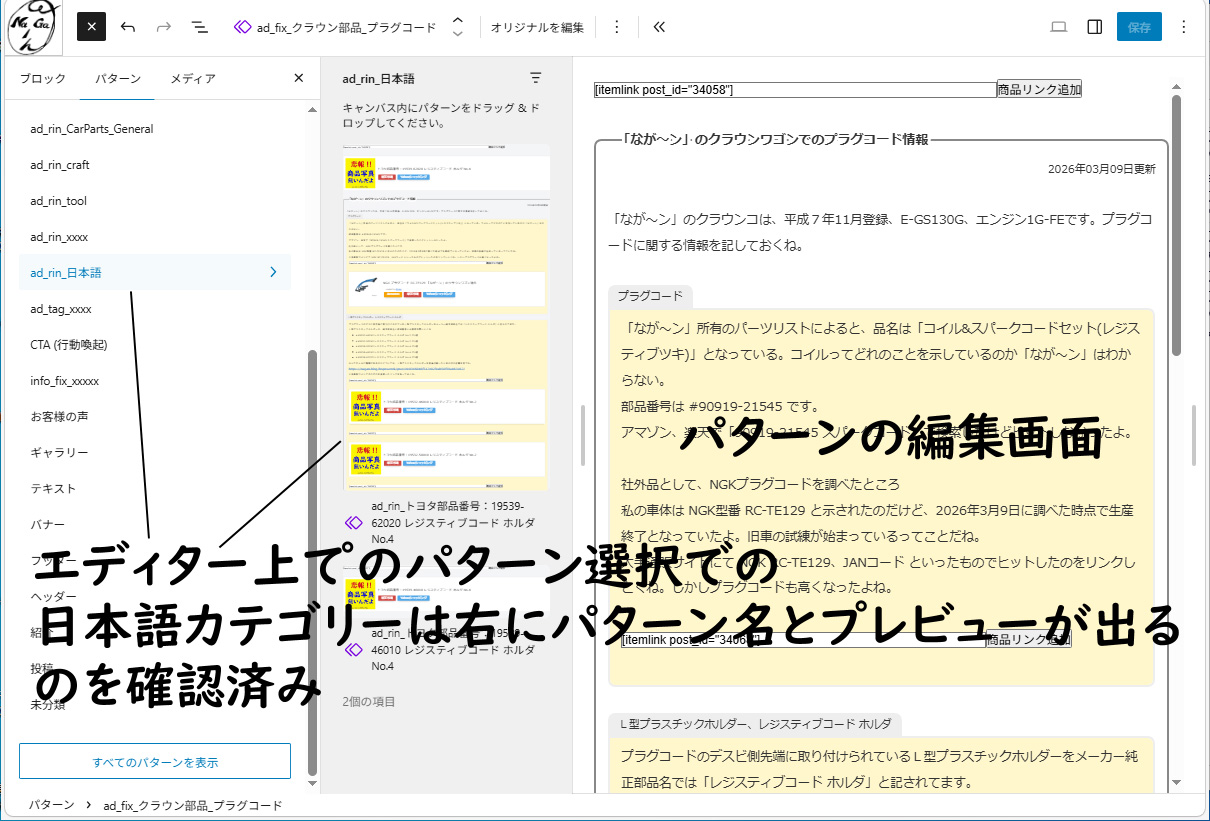The height and width of the screenshot is (821, 1210).
Task: Open the document overview list view
Action: tap(200, 27)
